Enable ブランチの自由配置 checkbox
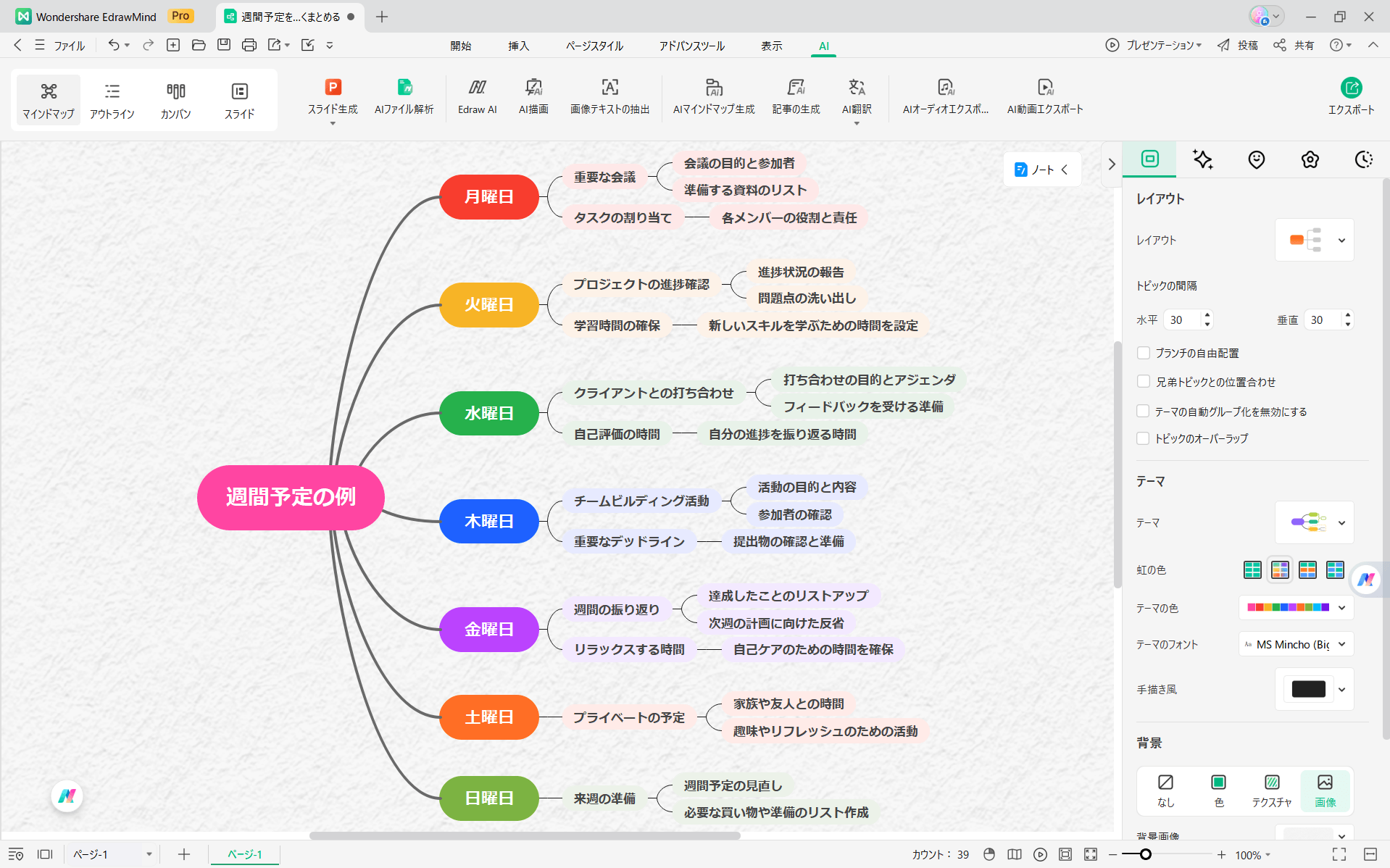1390x868 pixels. pyautogui.click(x=1144, y=353)
